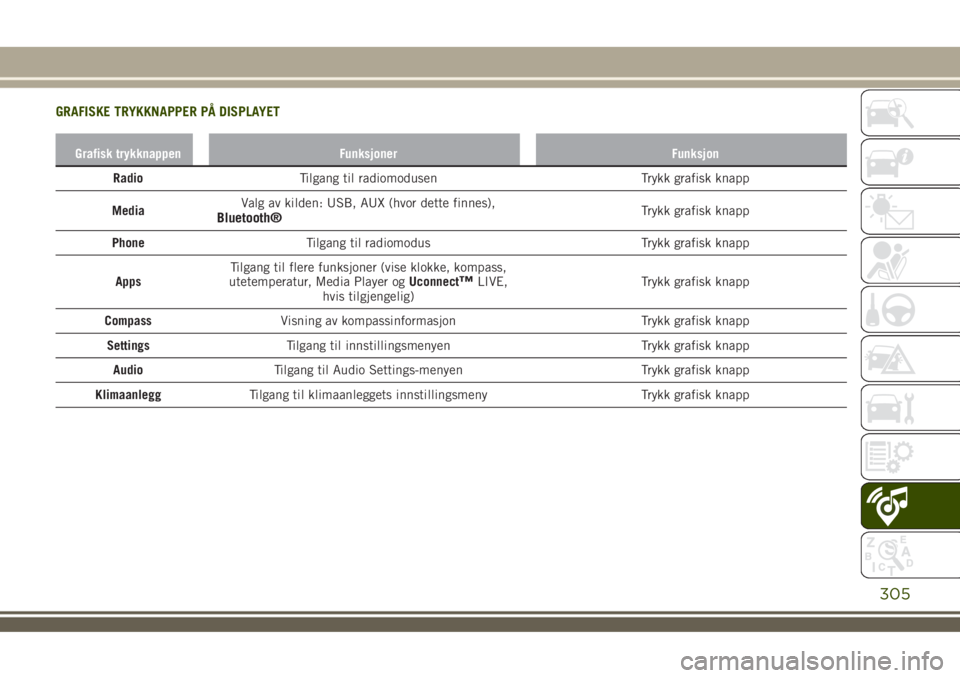This screenshot has width=960, height=678.
Task: Click 'Visning av kompassinformasjon' cell
Action: (368, 321)
